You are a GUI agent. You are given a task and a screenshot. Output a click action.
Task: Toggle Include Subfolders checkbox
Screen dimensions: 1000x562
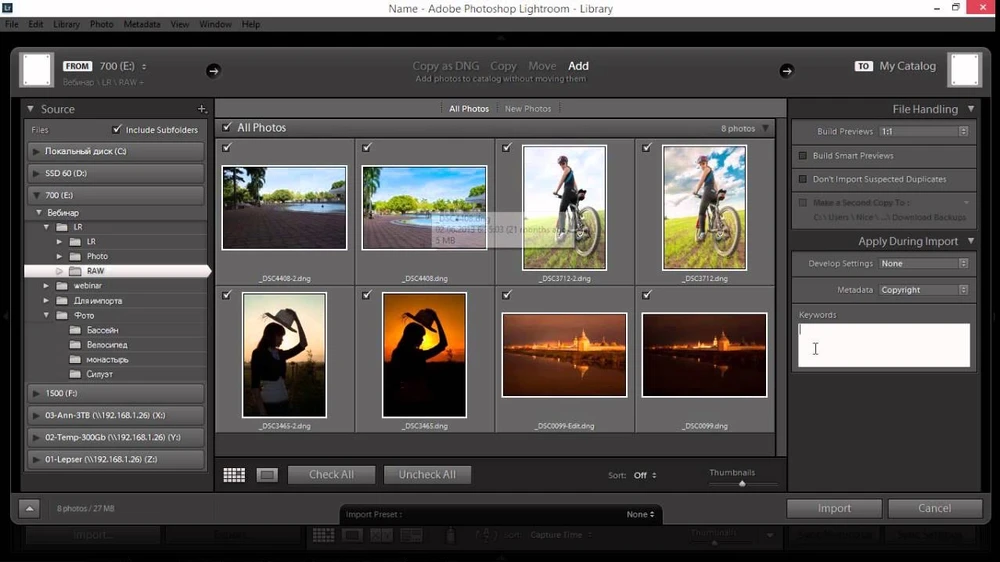pos(117,130)
